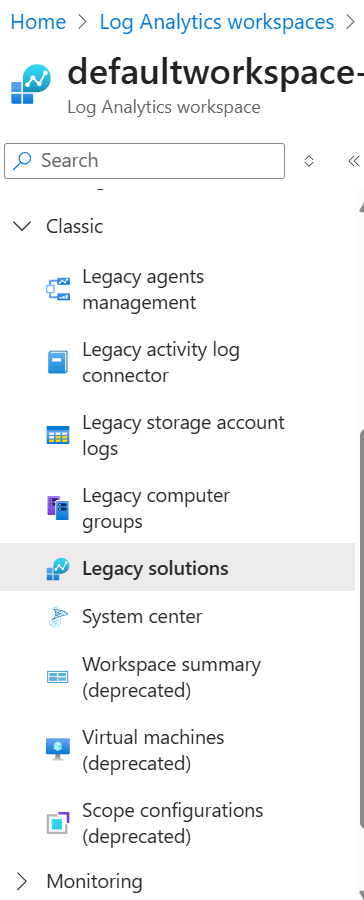Click the Workspace summary (deprecated) icon

coord(57,677)
